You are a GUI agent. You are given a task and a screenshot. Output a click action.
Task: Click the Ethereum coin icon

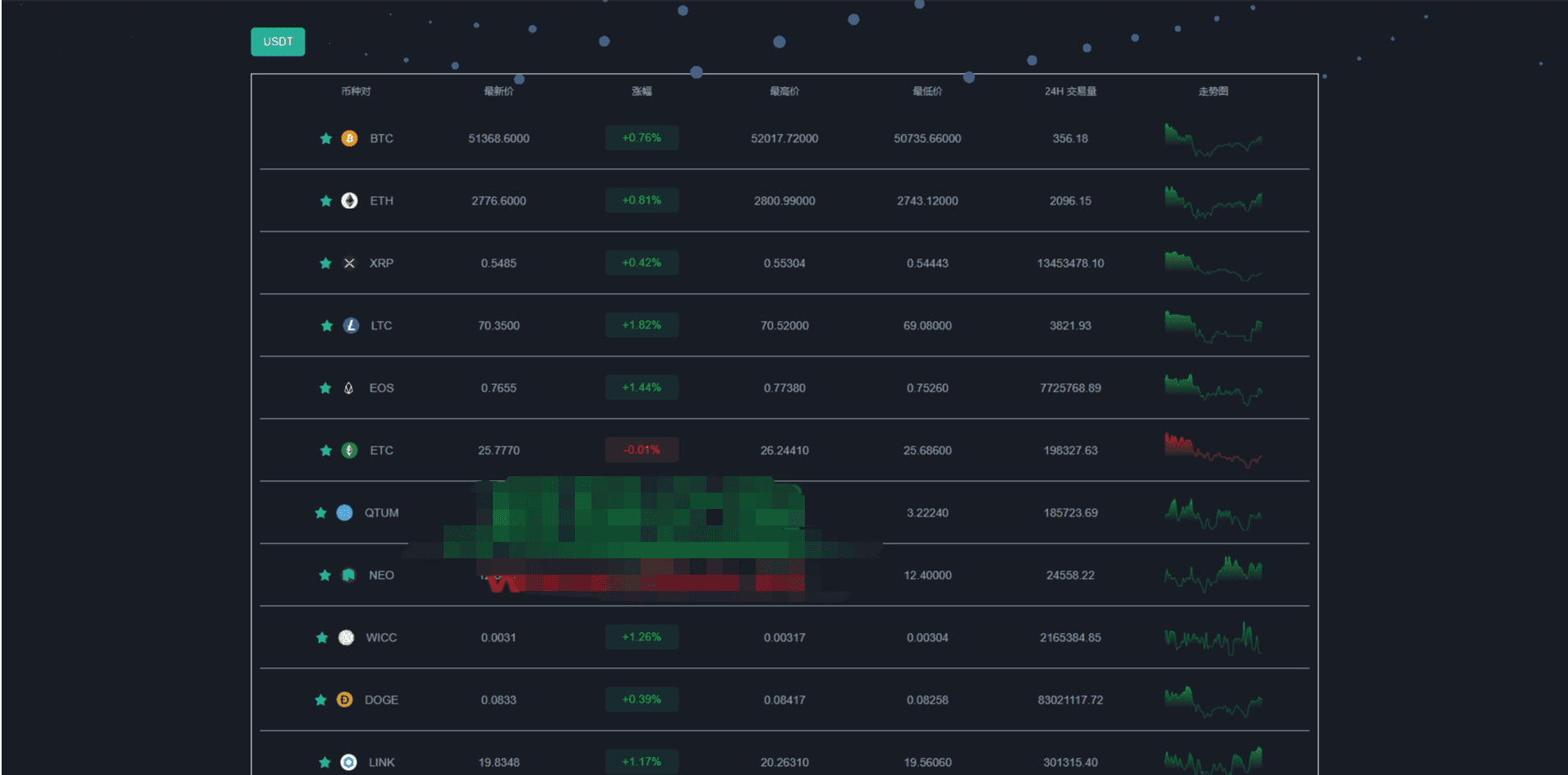click(x=349, y=201)
